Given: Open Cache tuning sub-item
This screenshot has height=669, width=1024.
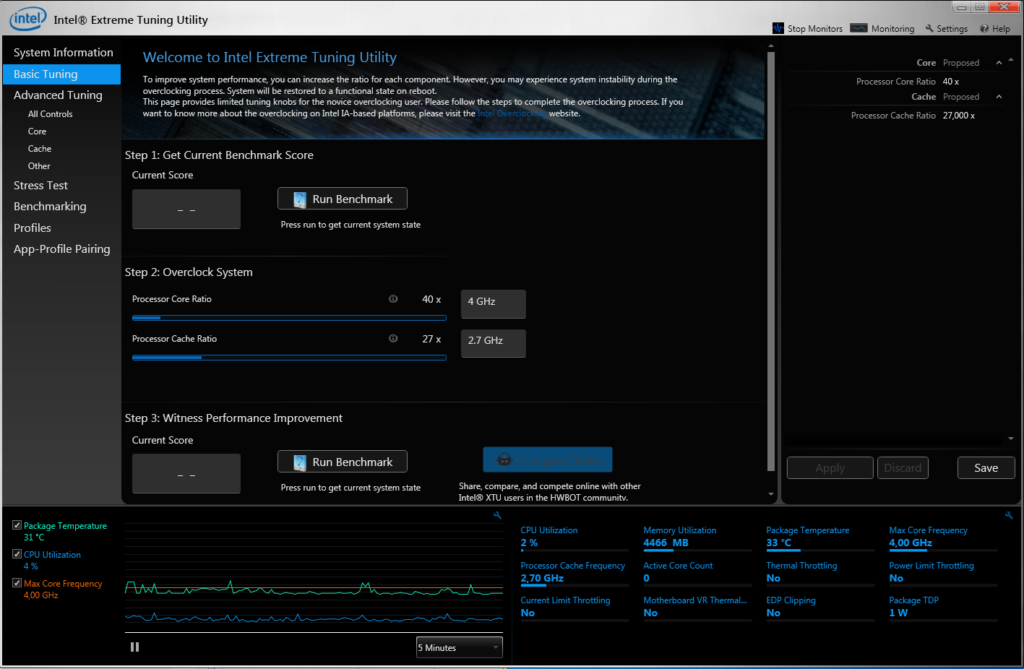Looking at the screenshot, I should point(40,148).
